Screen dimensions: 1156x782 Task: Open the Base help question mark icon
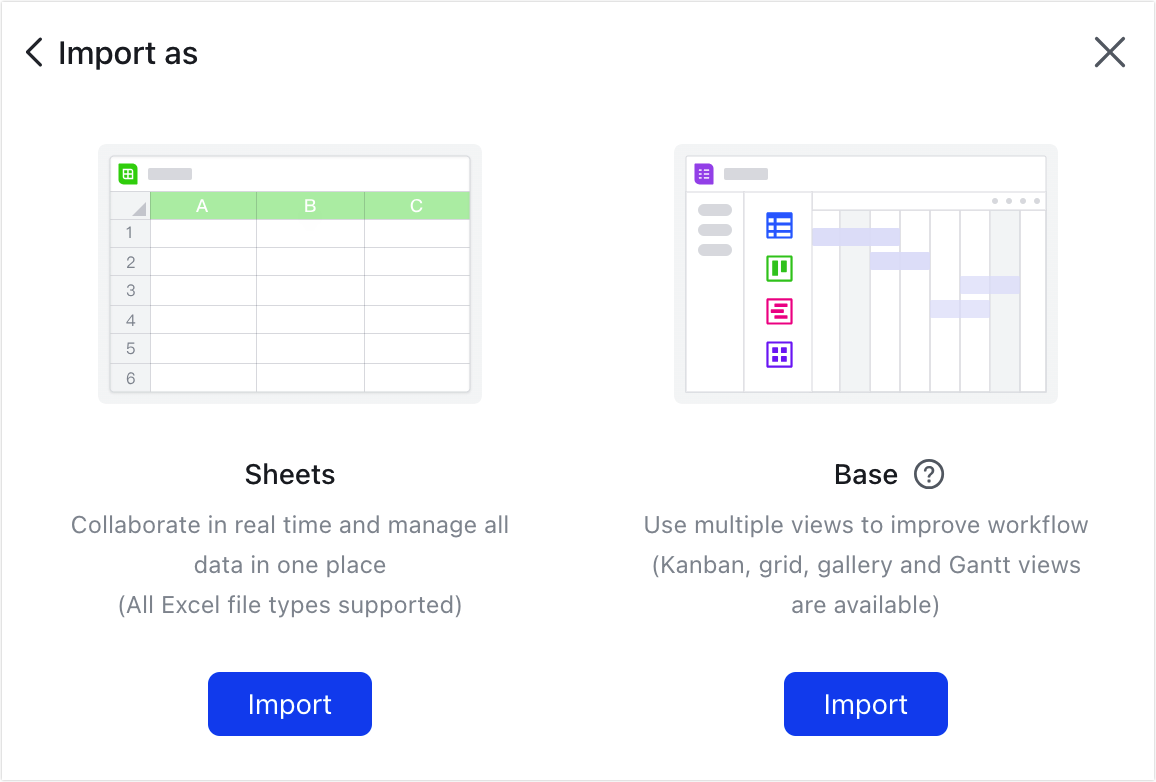[x=929, y=475]
